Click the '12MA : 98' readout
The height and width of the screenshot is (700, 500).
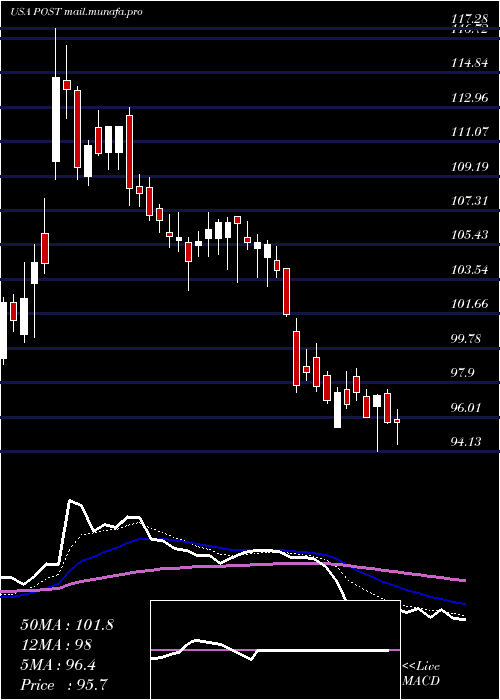click(56, 645)
